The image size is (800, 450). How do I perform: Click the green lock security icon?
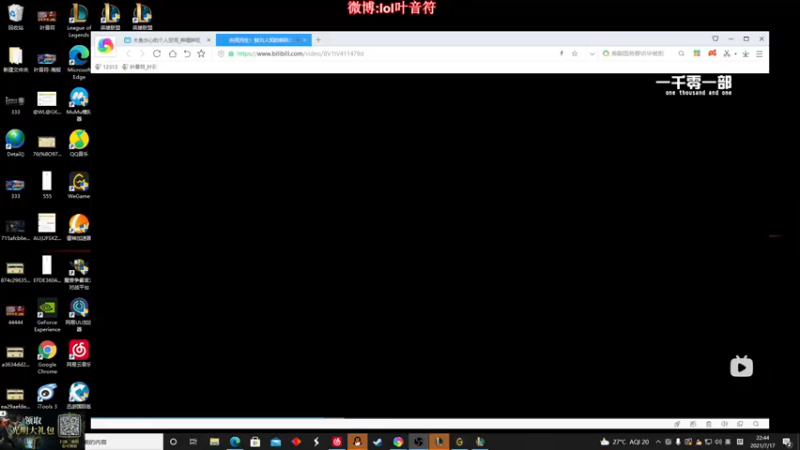pyautogui.click(x=231, y=54)
